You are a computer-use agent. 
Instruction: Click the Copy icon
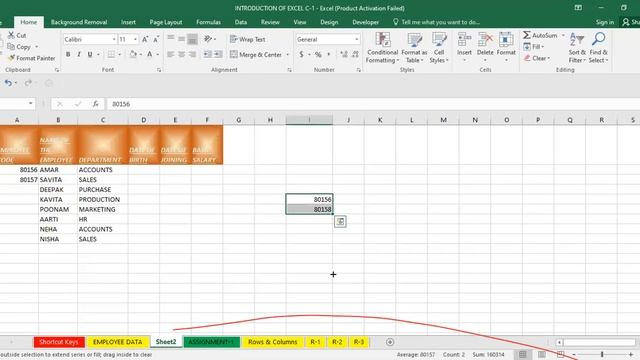tap(11, 47)
